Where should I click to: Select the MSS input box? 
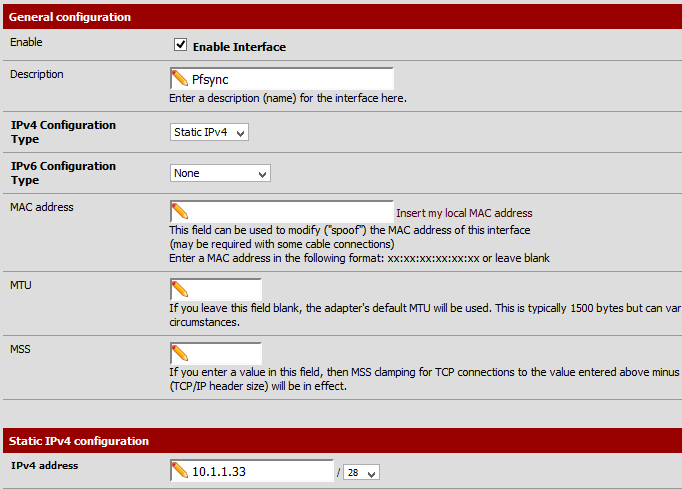pos(225,353)
